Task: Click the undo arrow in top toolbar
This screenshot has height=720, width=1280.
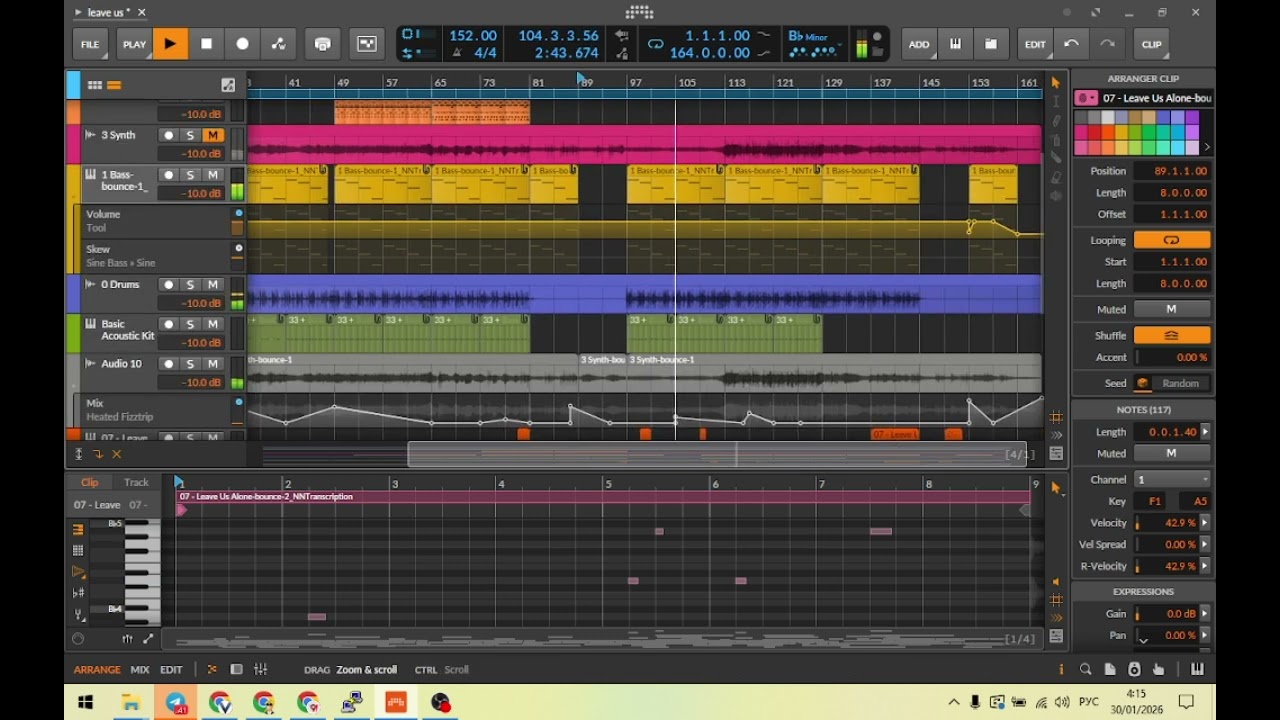Action: [1071, 44]
